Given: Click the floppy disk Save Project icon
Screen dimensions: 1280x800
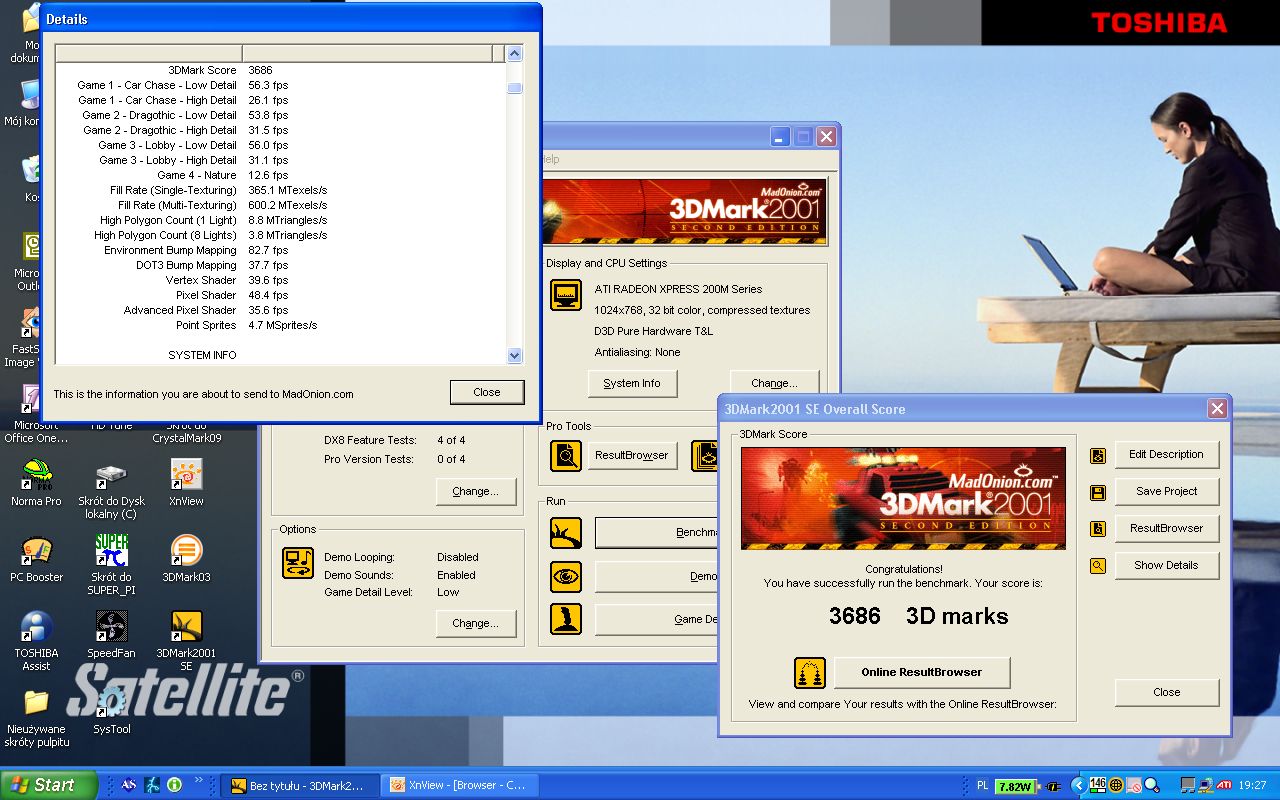Looking at the screenshot, I should pos(1098,492).
